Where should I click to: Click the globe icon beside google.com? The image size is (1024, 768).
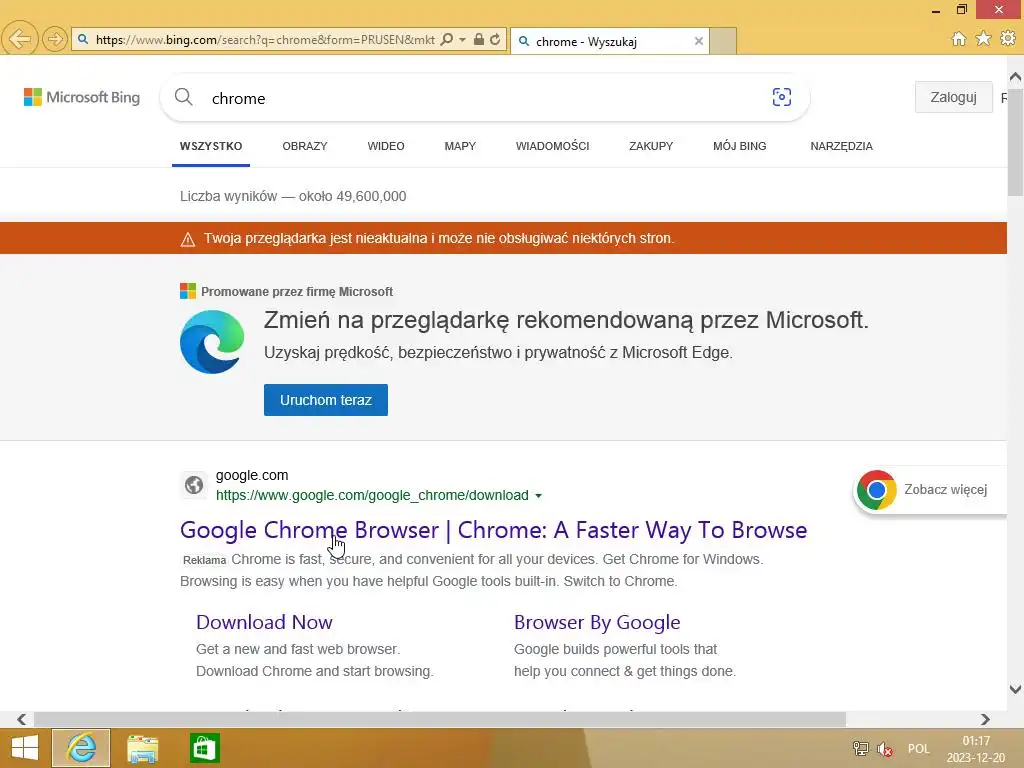click(194, 485)
